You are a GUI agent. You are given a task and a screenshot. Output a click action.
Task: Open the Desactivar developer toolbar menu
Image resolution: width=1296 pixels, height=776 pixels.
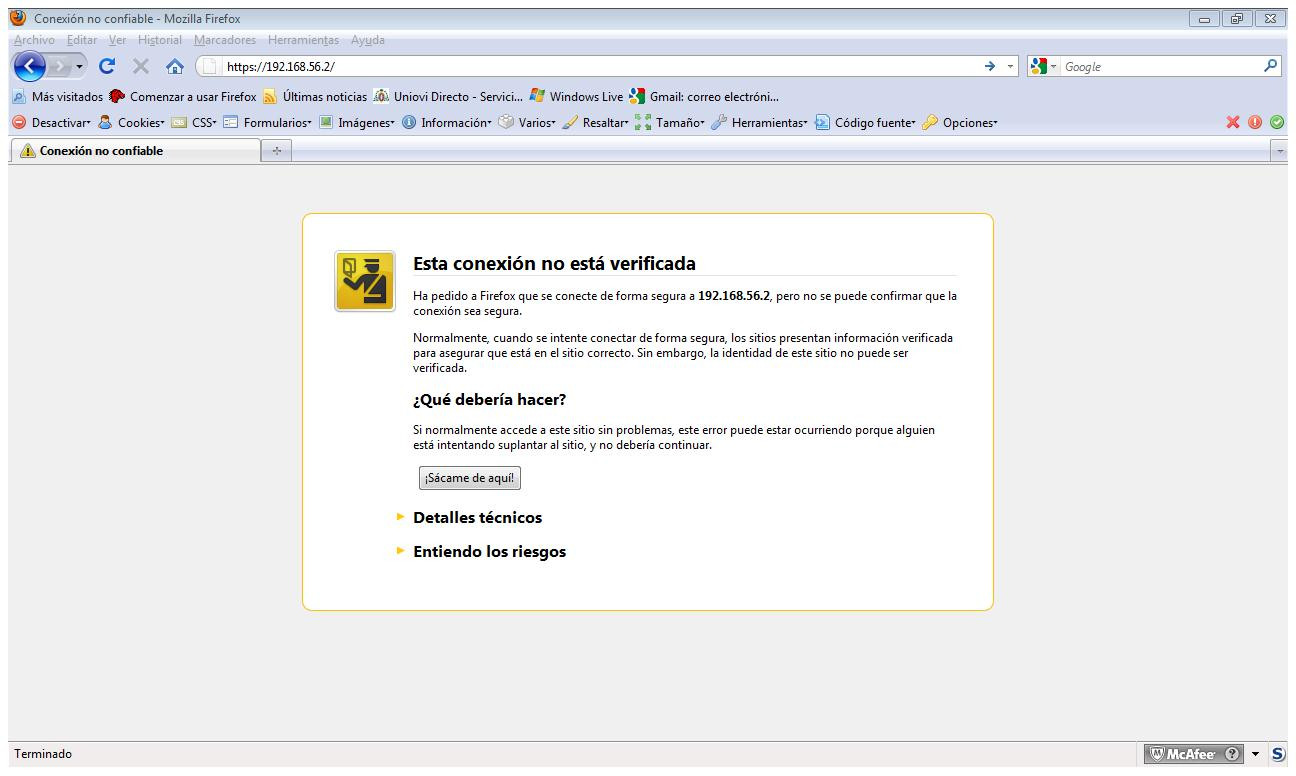point(51,123)
